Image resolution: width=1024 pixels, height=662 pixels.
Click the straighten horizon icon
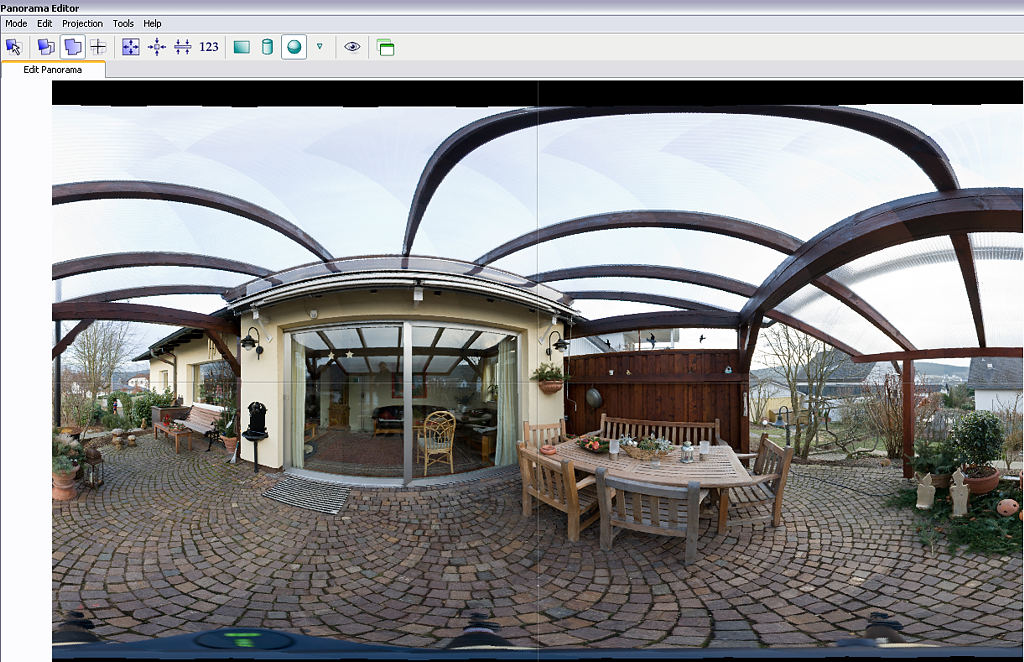pyautogui.click(x=183, y=46)
